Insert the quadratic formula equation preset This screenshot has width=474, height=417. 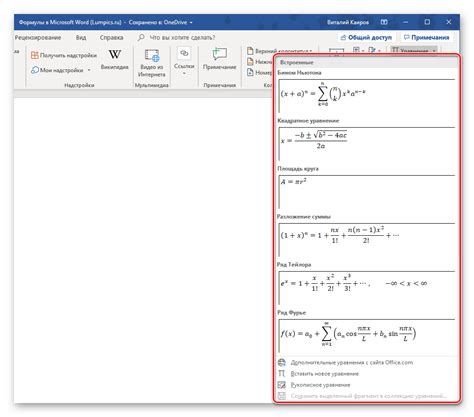click(x=366, y=143)
